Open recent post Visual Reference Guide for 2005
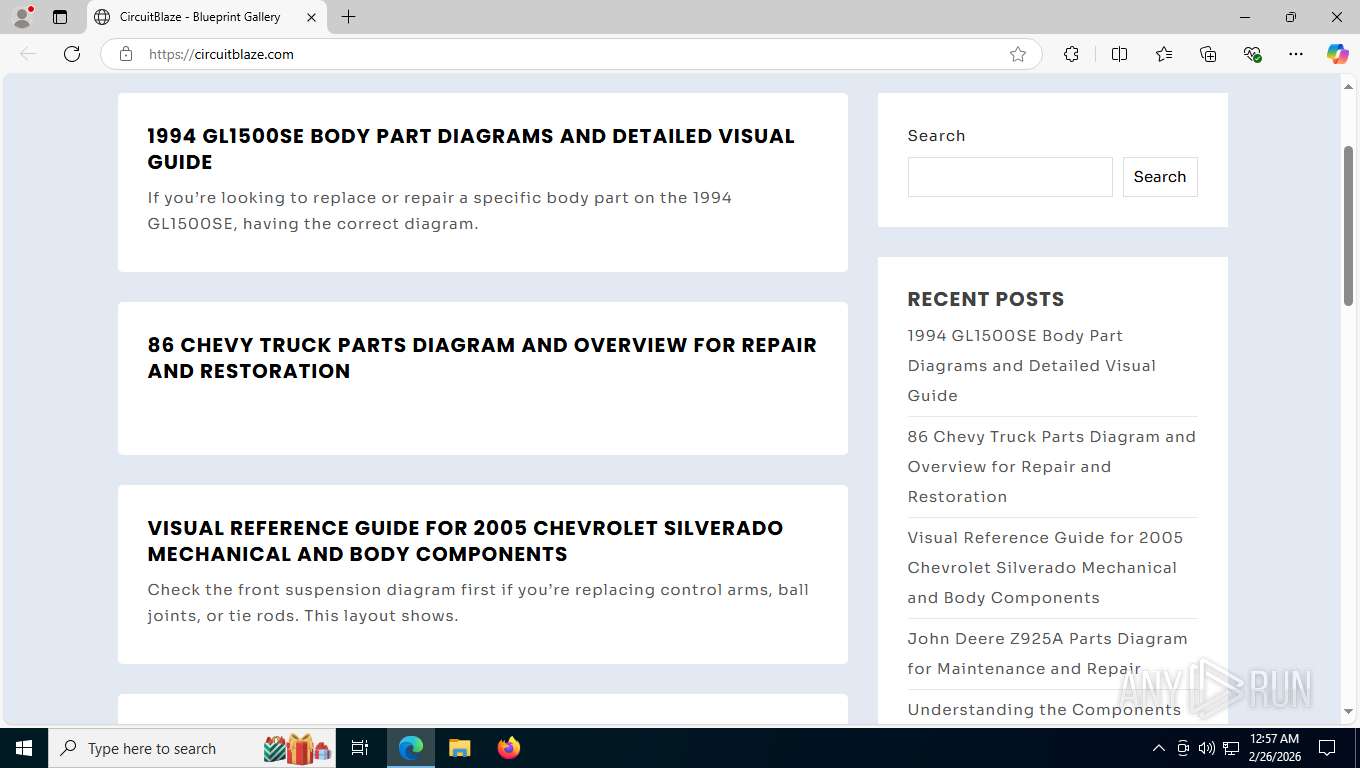 [1045, 567]
